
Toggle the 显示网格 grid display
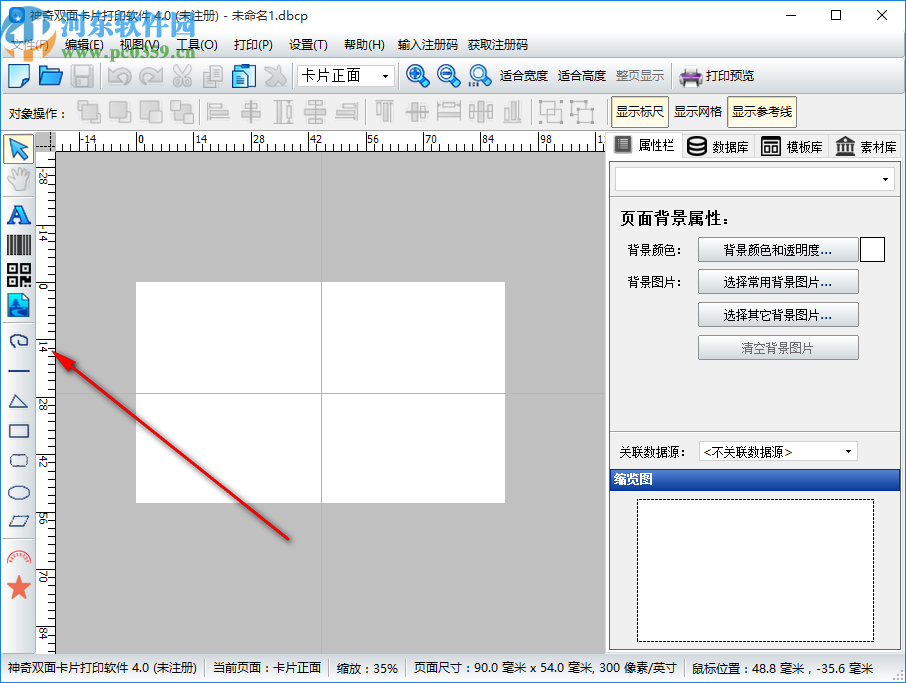point(697,112)
